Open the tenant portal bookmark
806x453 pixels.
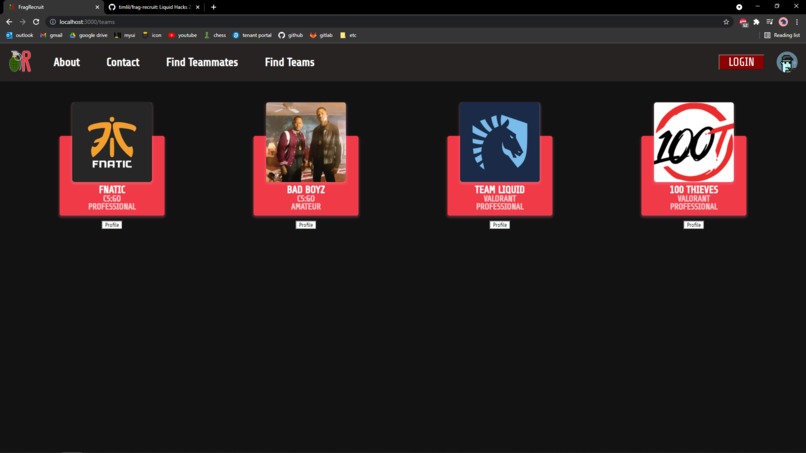[x=252, y=35]
